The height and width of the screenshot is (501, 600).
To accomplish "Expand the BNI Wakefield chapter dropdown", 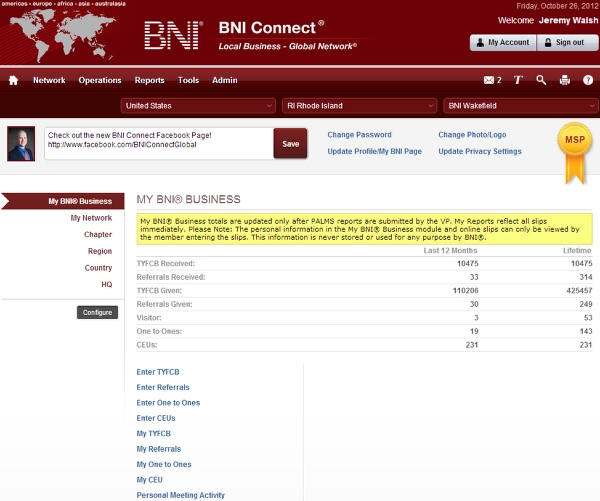I will [521, 105].
